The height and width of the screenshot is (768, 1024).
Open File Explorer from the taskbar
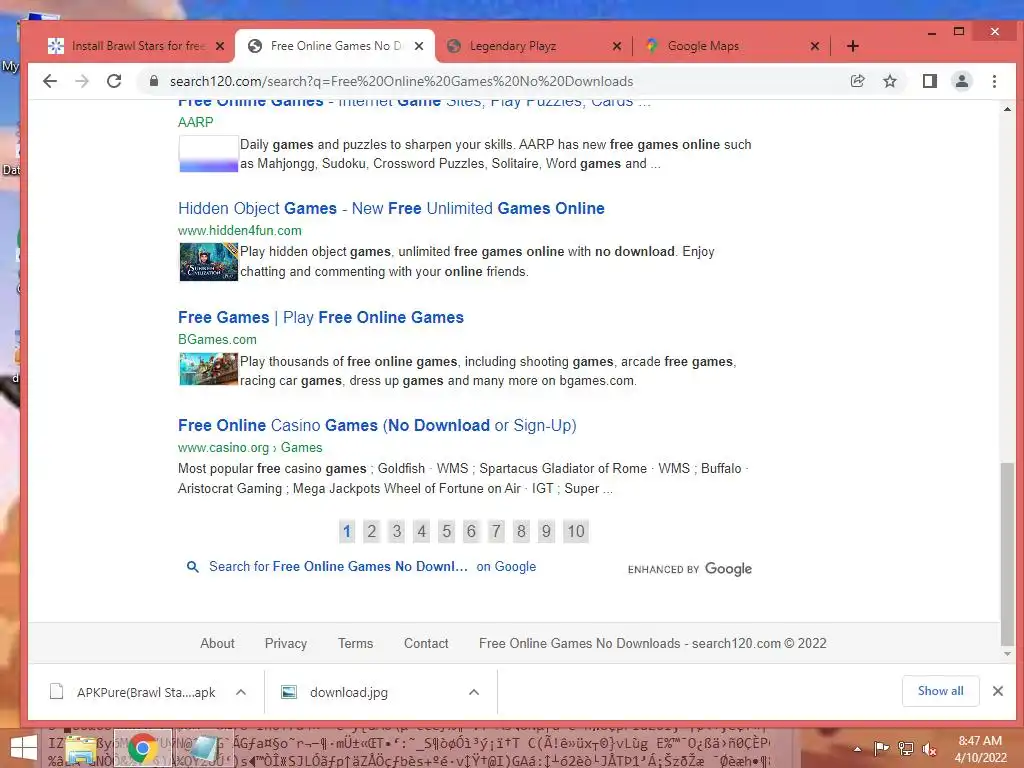point(81,748)
